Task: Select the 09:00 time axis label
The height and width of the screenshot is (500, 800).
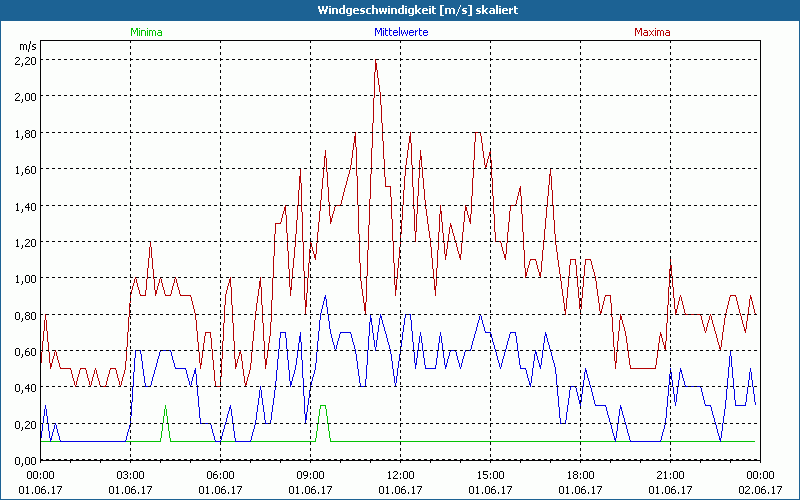Action: point(310,475)
